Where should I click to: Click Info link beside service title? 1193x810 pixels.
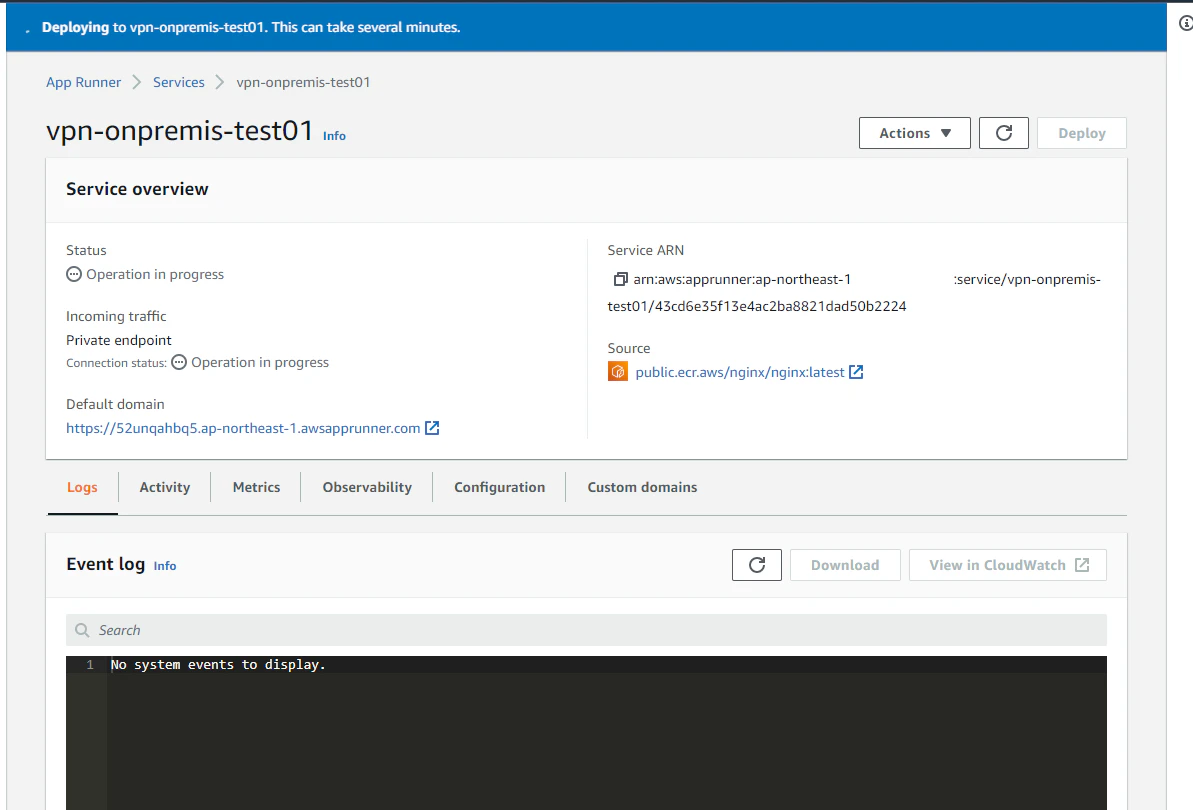pyautogui.click(x=334, y=135)
